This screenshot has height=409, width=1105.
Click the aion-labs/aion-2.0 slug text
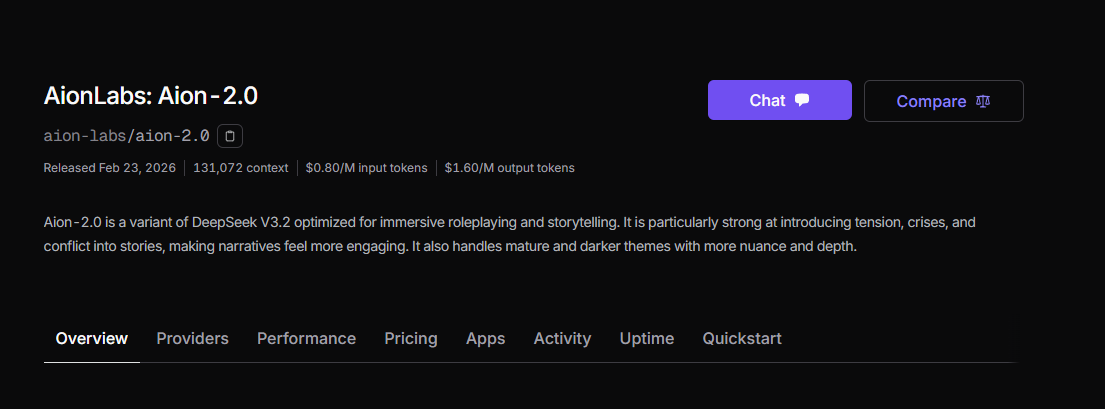click(x=126, y=136)
